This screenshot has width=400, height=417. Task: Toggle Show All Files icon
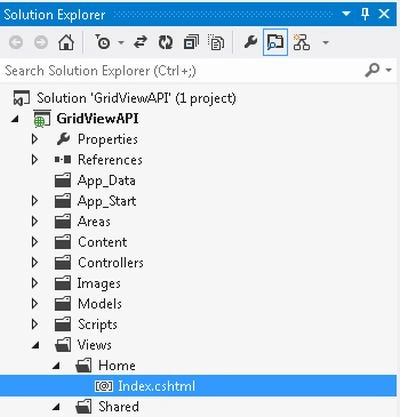pyautogui.click(x=216, y=42)
